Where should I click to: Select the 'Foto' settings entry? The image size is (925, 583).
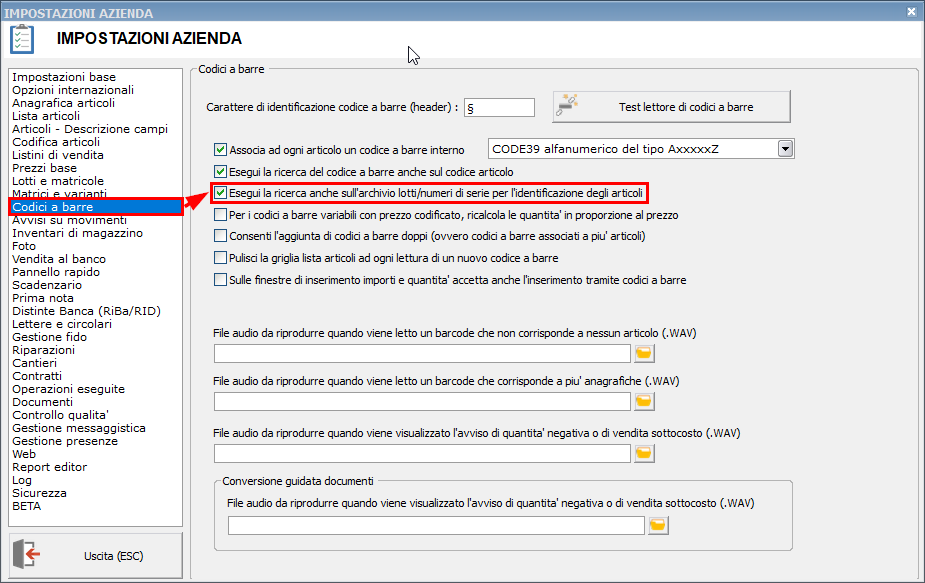pos(24,246)
